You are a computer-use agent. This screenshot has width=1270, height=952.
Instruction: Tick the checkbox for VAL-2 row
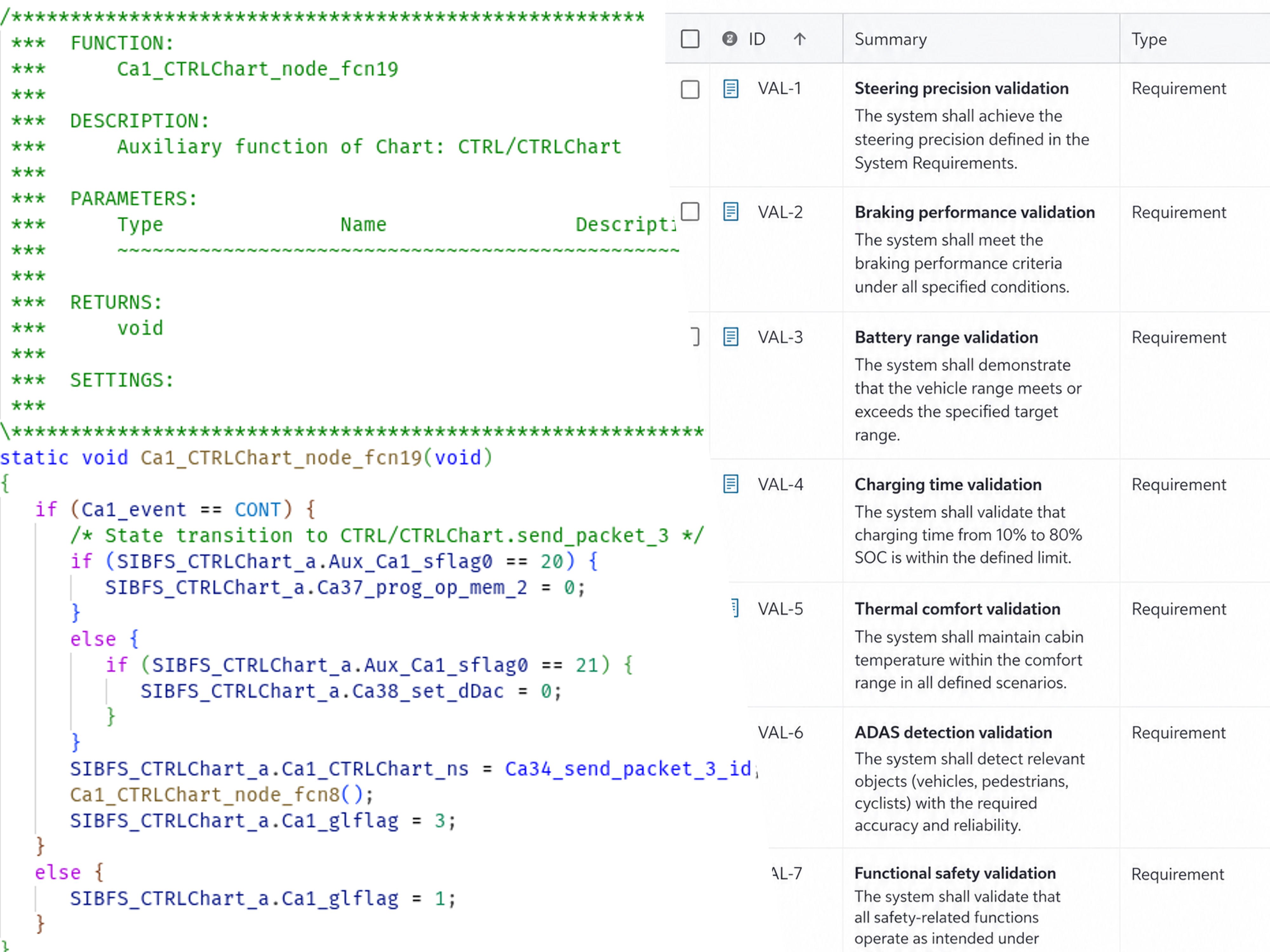click(x=690, y=211)
